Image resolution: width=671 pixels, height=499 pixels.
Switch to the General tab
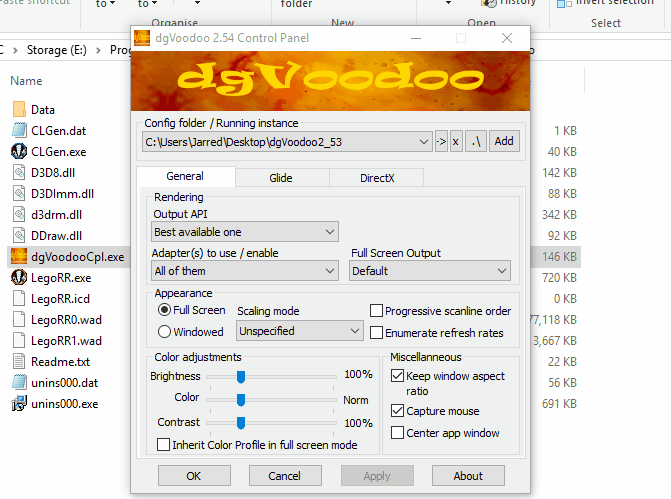pos(185,176)
